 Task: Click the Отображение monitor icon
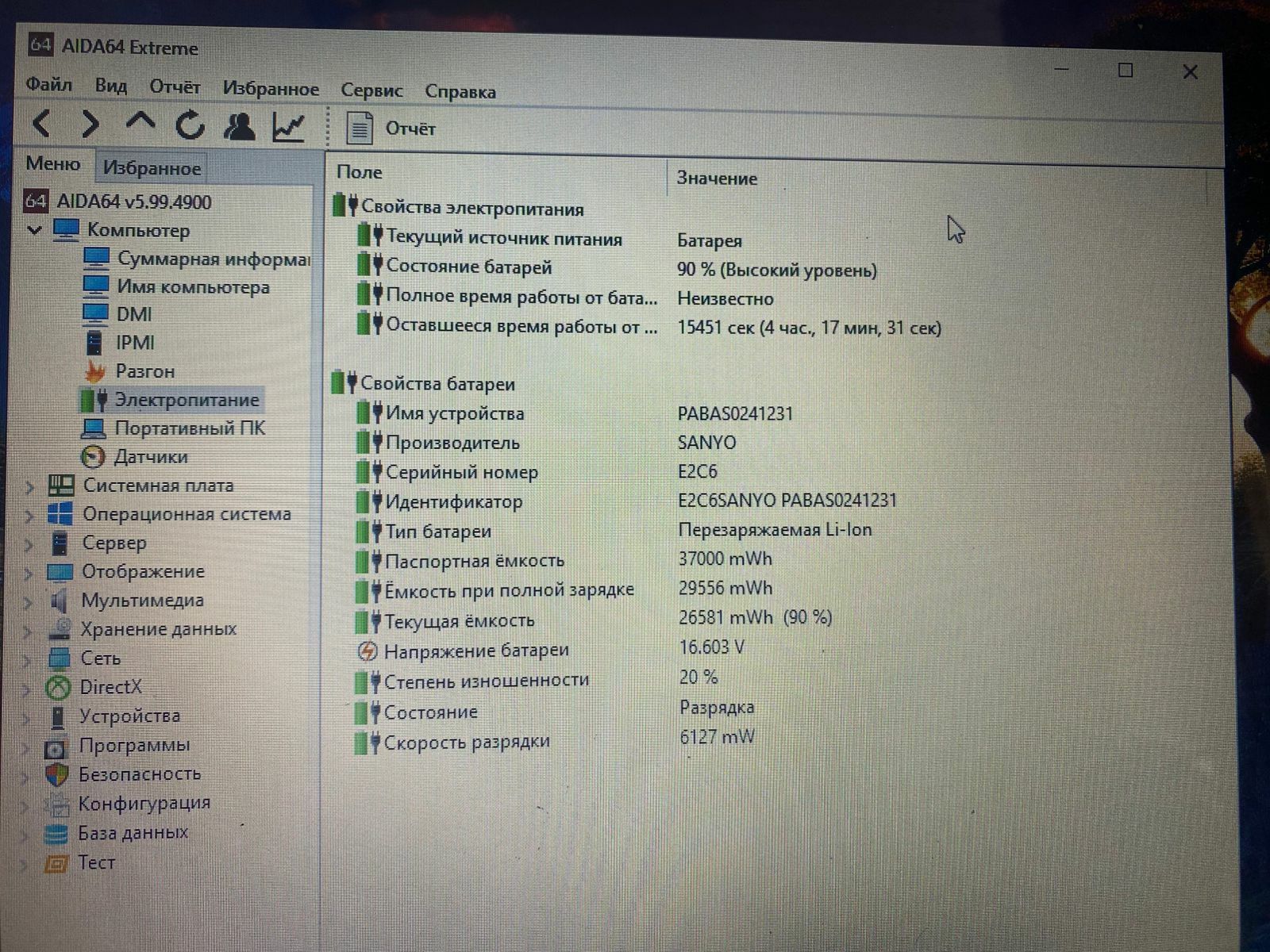(x=60, y=572)
